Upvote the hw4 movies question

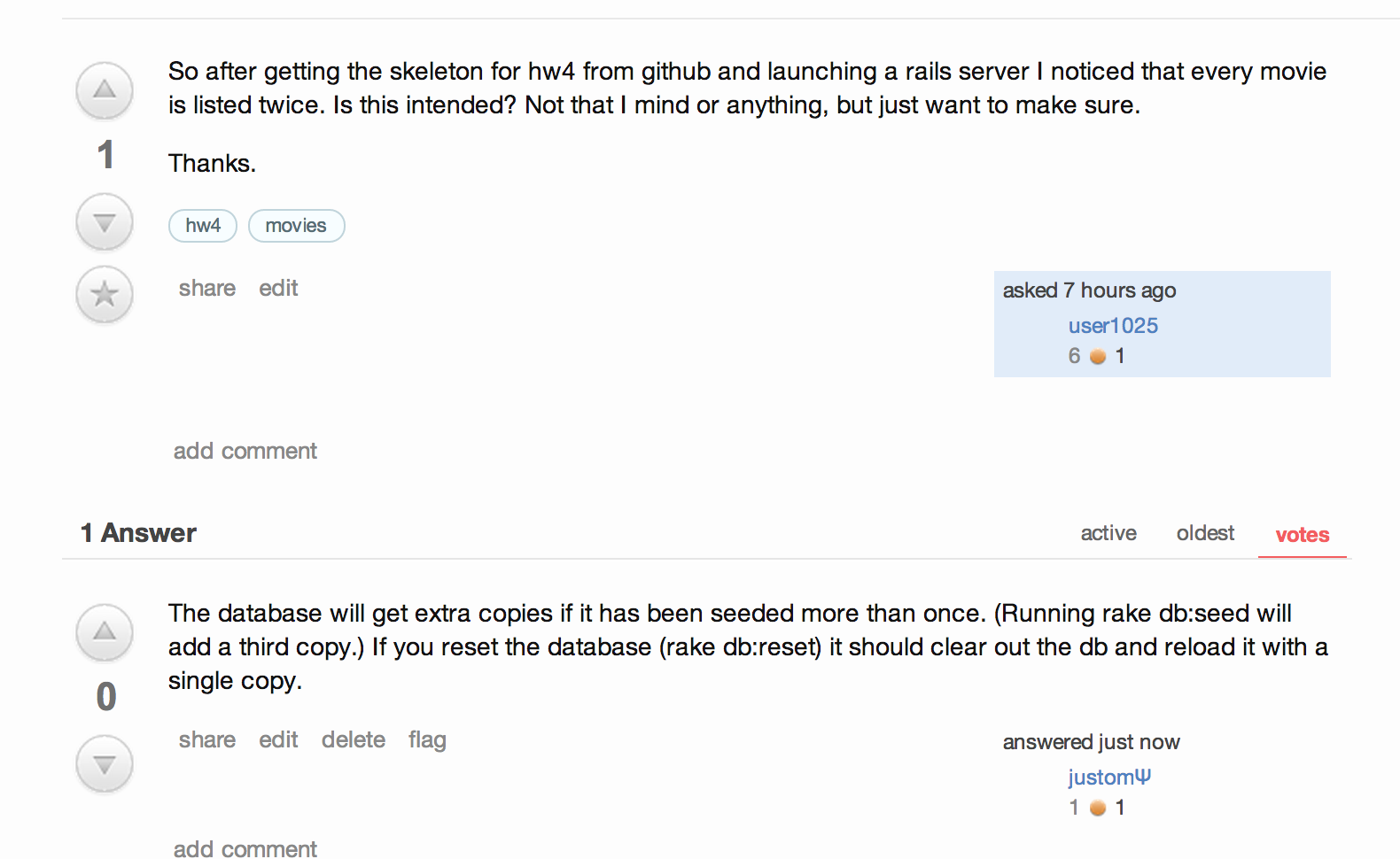click(105, 90)
